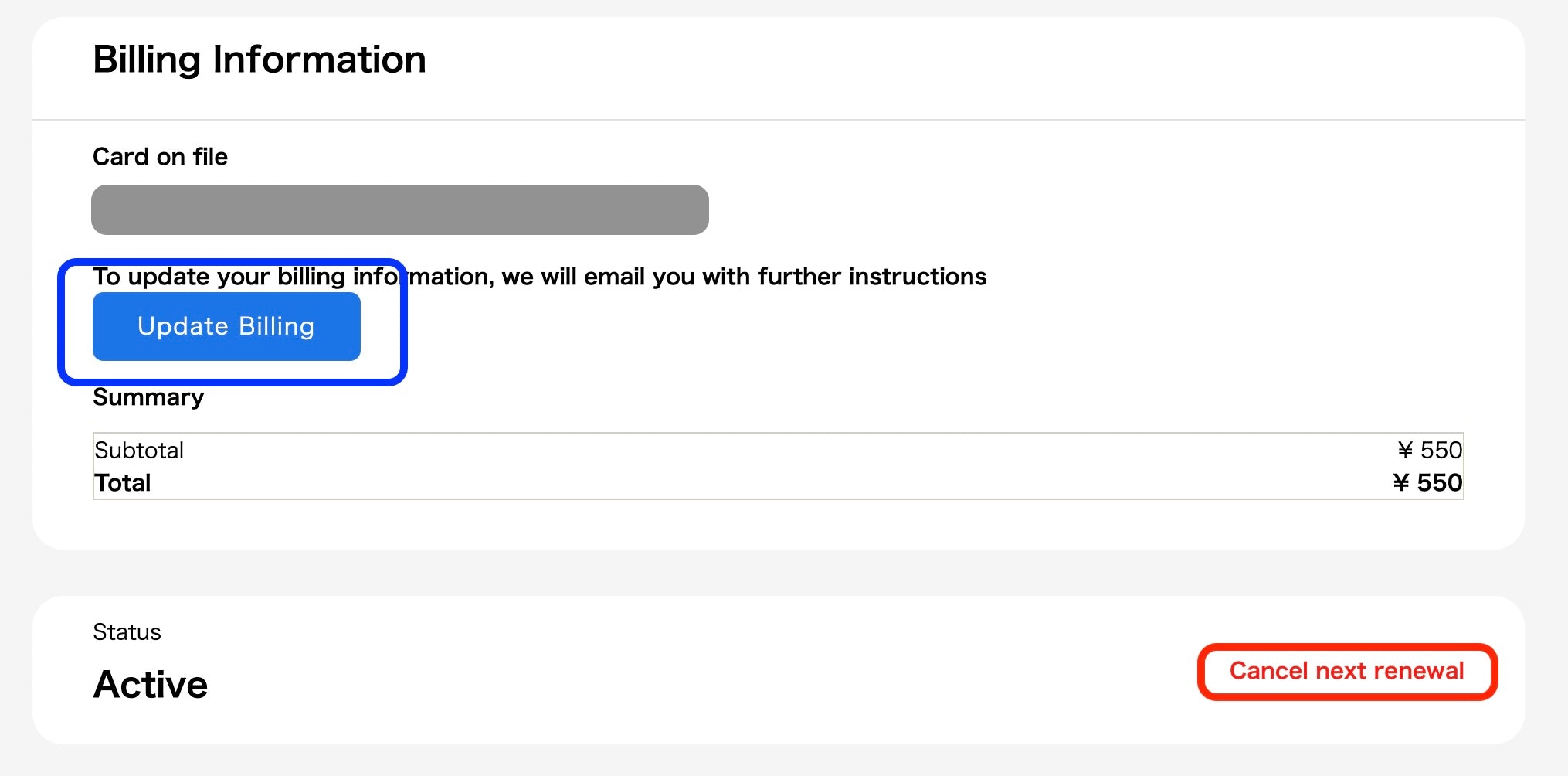The image size is (1568, 776).
Task: Click the bold Total label
Action: tap(122, 483)
